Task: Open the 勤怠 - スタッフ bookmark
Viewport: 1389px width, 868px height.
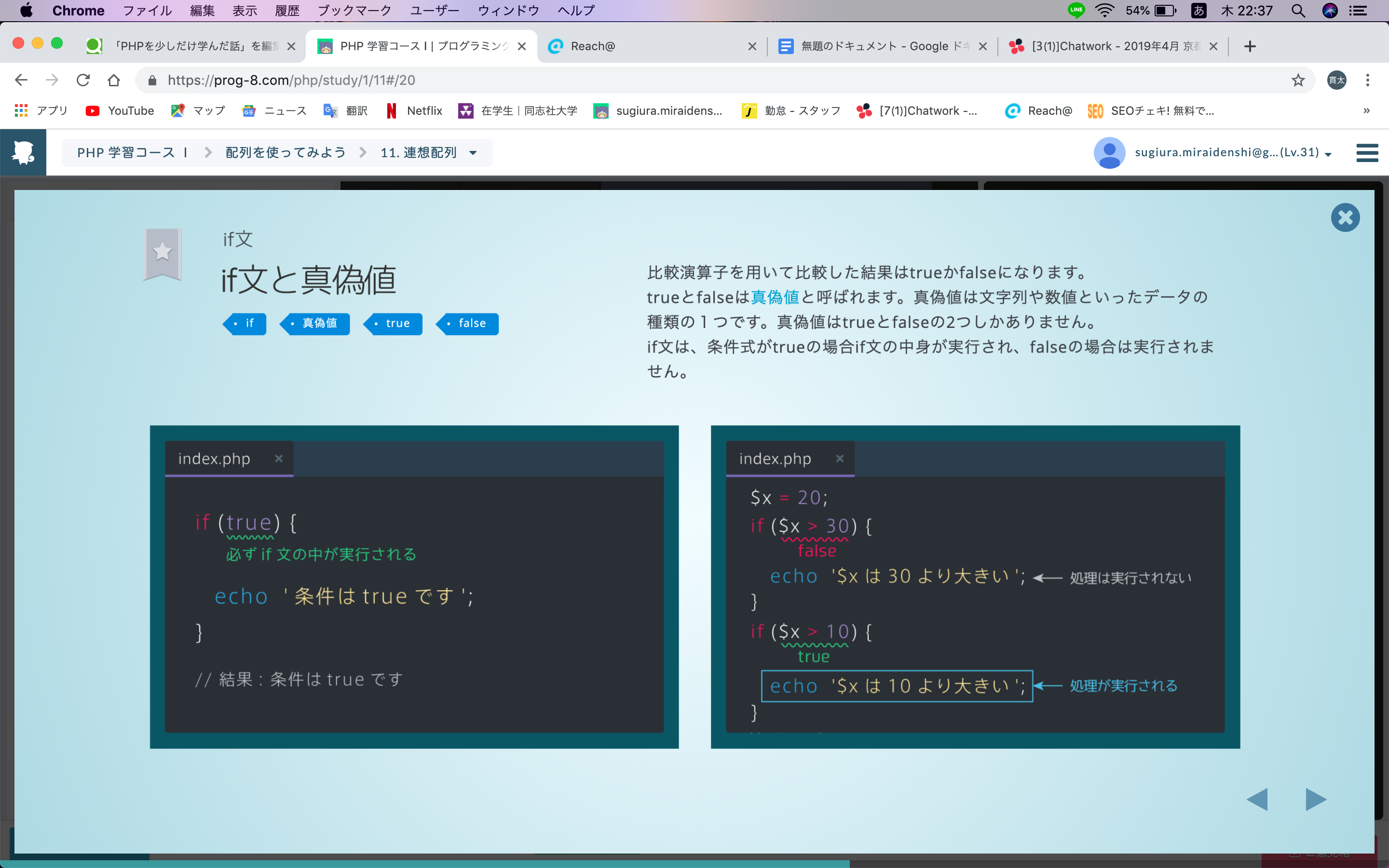Action: coord(791,111)
